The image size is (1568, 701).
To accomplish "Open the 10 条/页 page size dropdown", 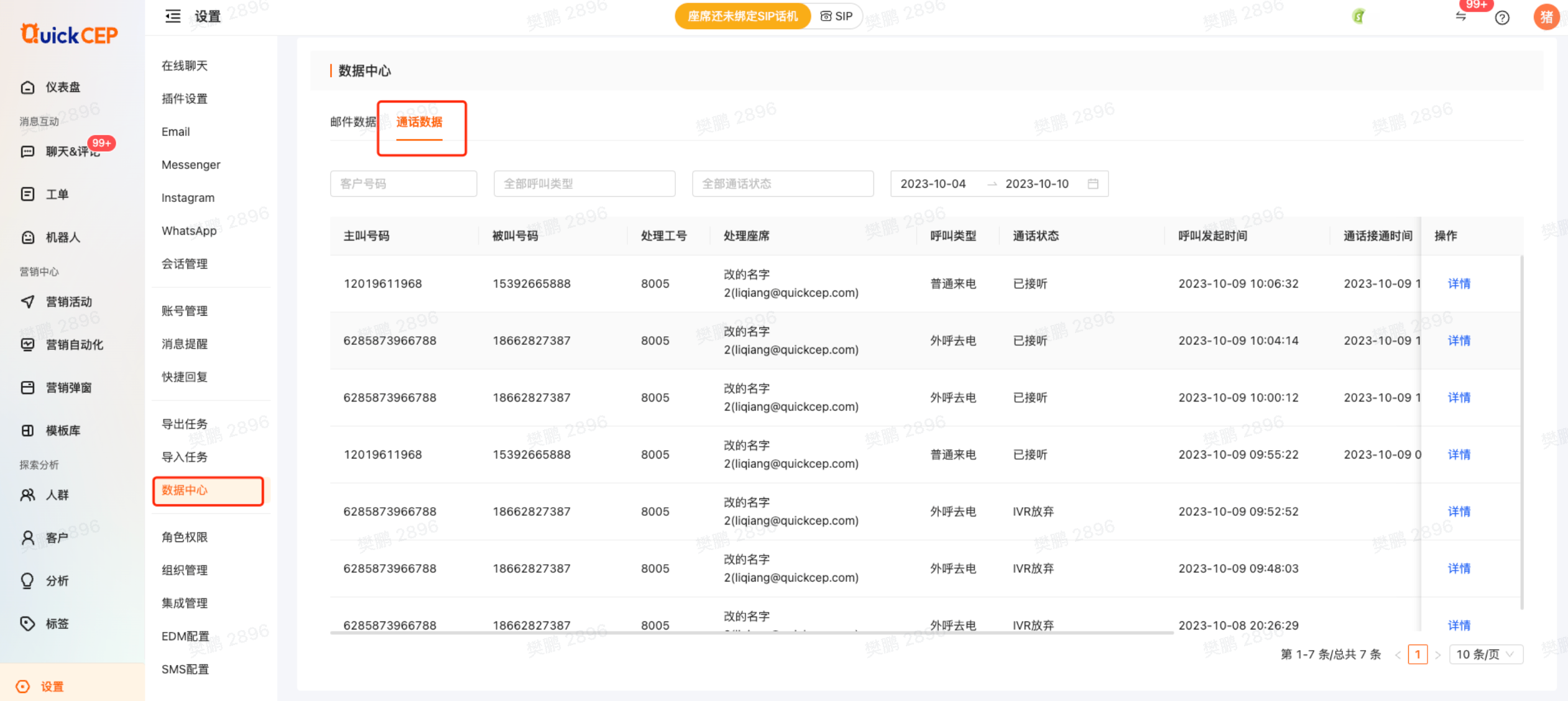I will point(1485,654).
